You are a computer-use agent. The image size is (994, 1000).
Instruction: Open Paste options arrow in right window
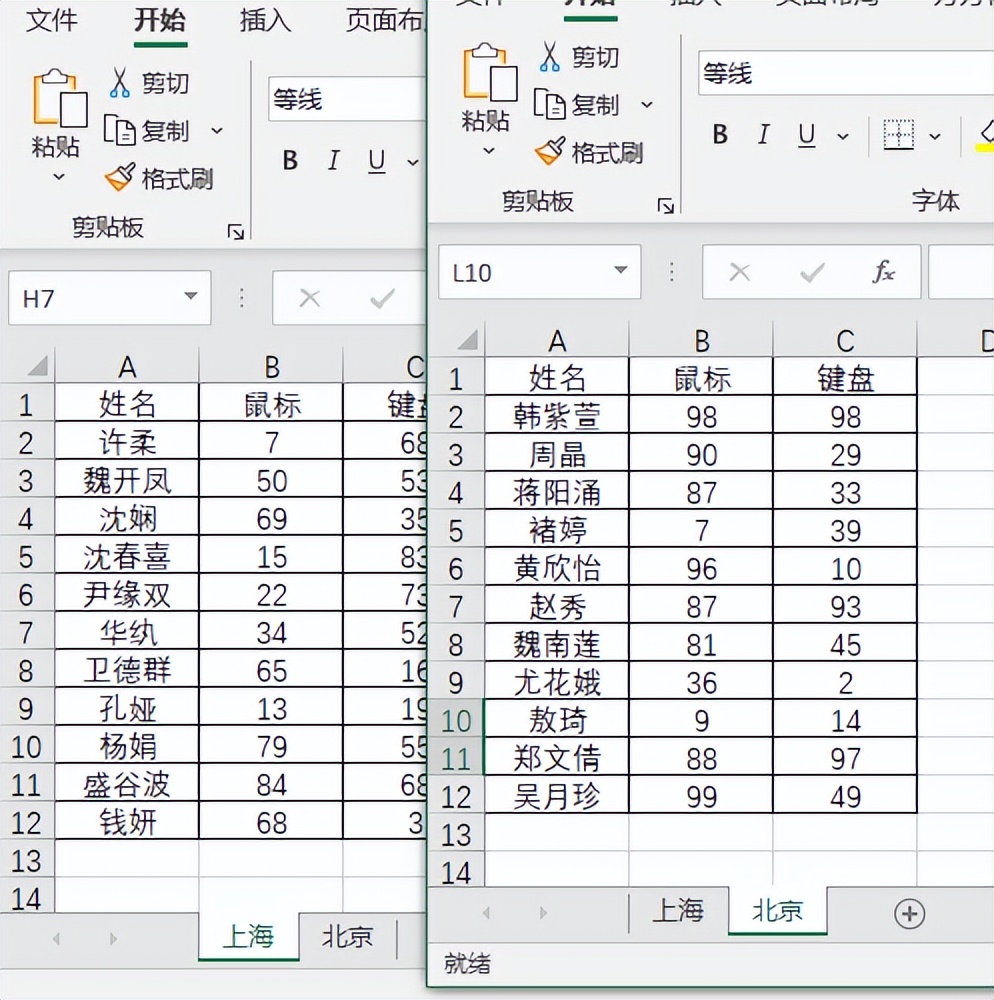coord(488,151)
